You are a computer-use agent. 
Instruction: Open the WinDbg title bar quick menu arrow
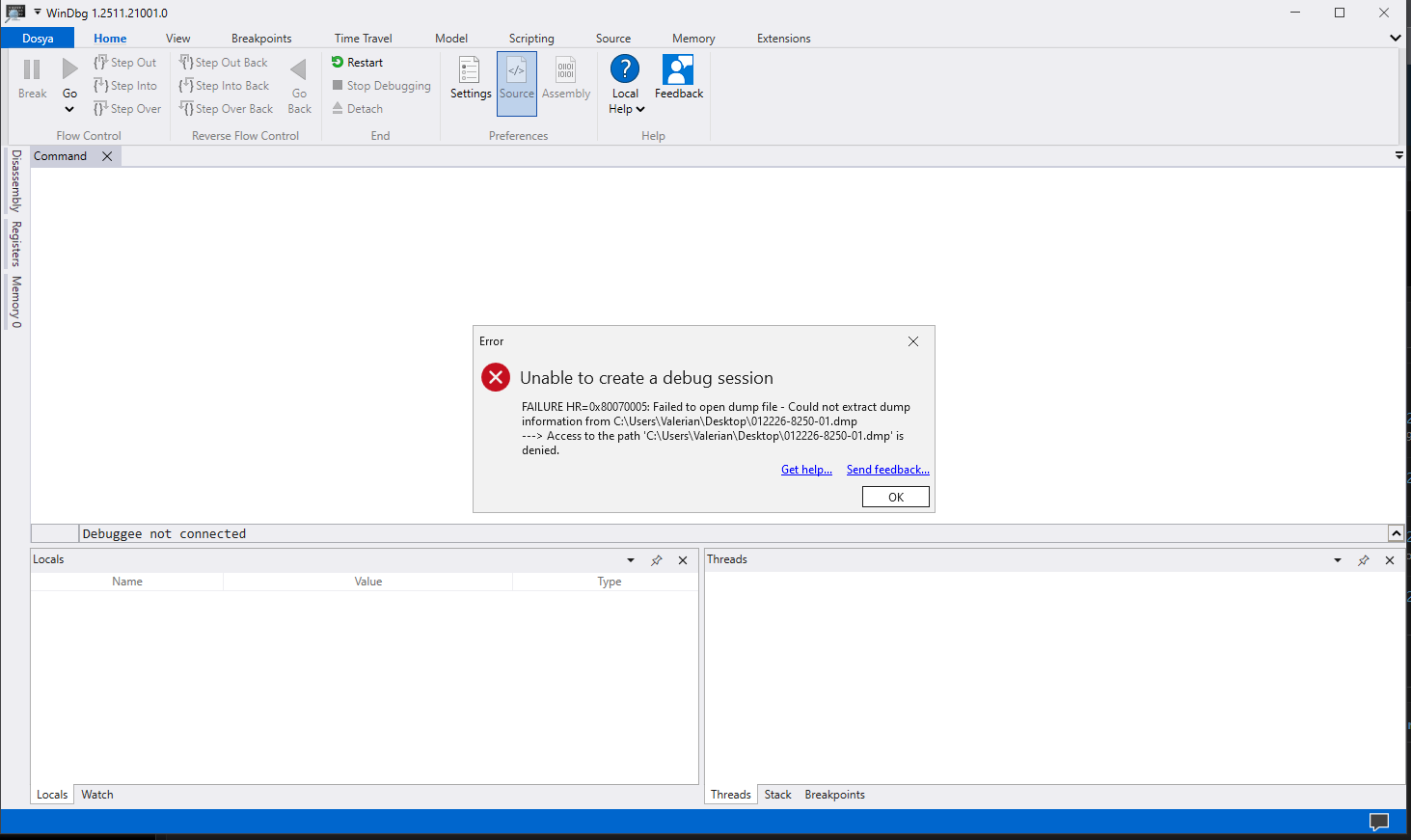pos(38,13)
